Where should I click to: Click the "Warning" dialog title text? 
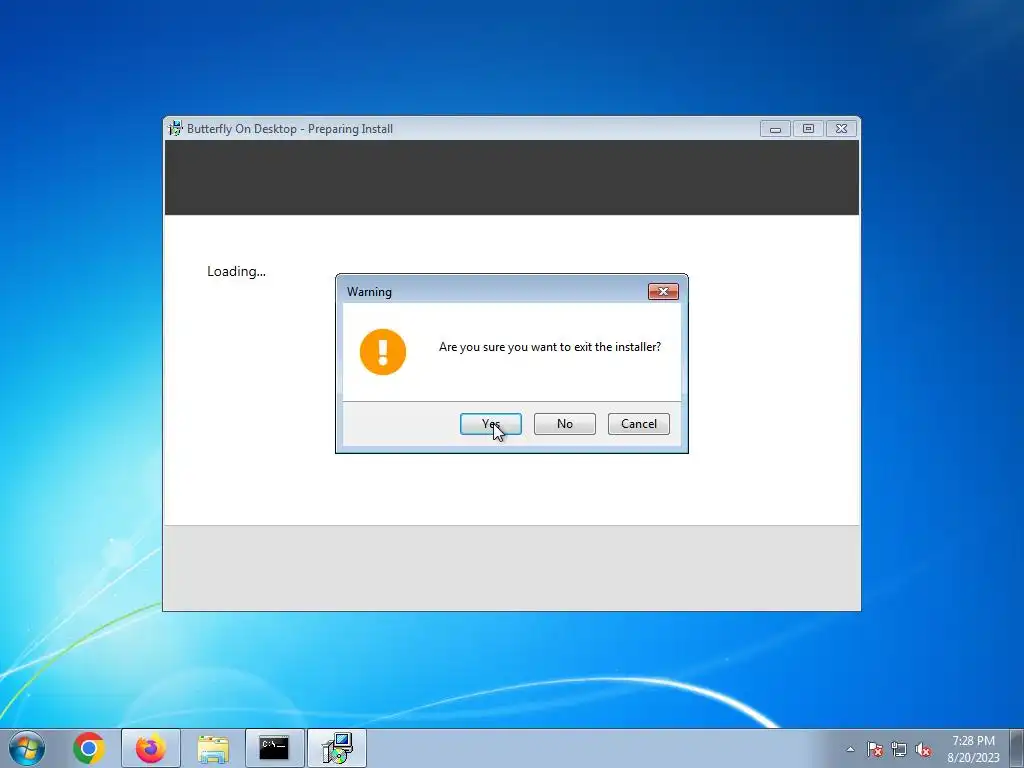click(369, 292)
